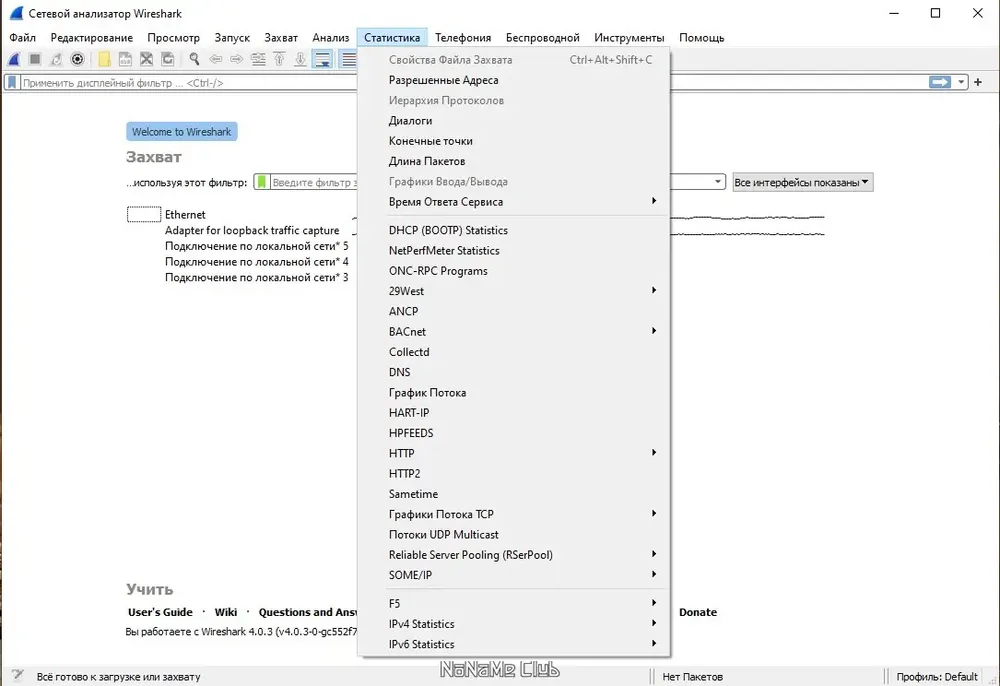Go to next packet arrow icon
Viewport: 1000px width, 686px height.
pos(237,60)
